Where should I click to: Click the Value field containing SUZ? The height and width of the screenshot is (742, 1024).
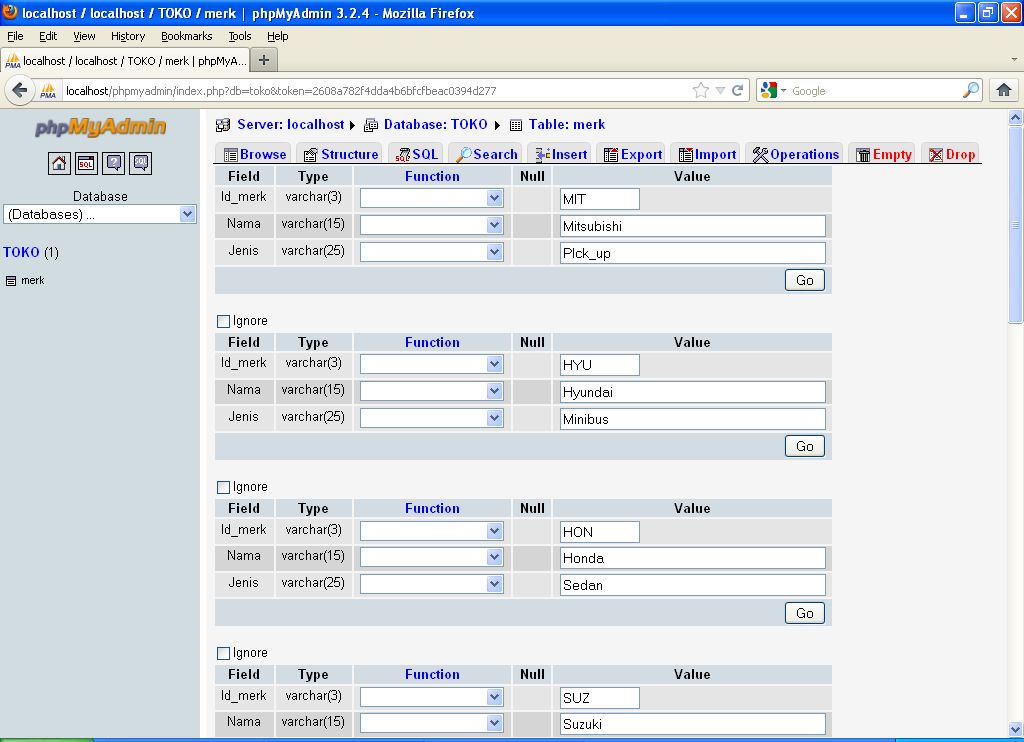(x=600, y=698)
